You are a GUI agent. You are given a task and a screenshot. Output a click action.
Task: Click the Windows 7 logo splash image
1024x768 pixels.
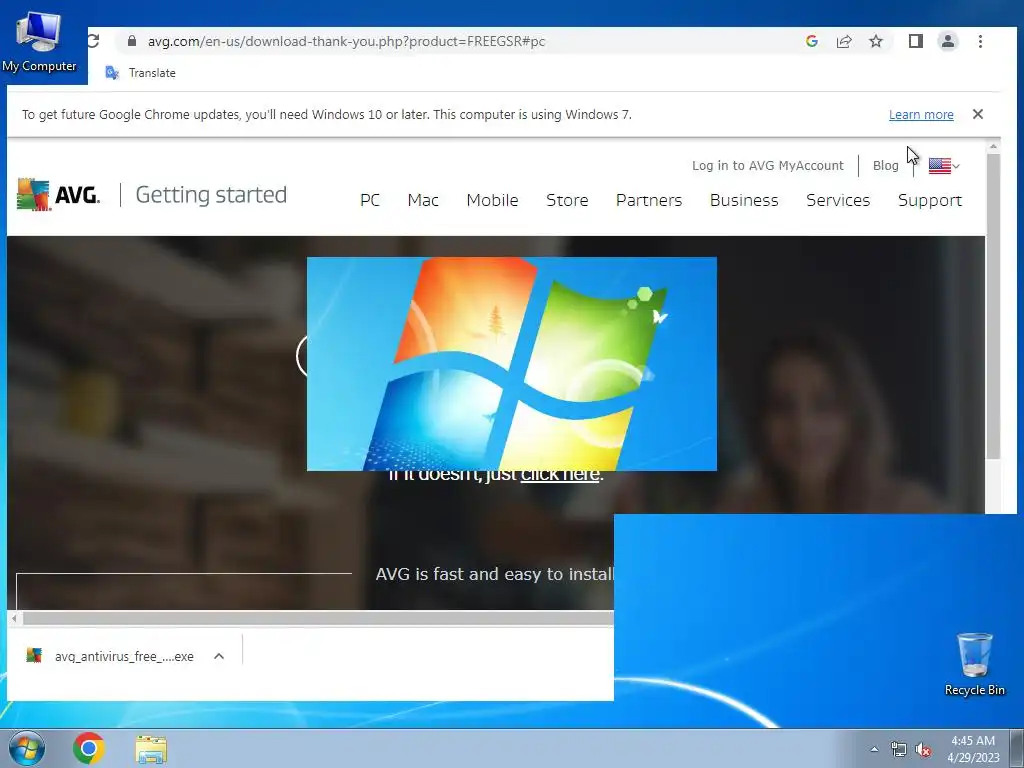(x=511, y=364)
